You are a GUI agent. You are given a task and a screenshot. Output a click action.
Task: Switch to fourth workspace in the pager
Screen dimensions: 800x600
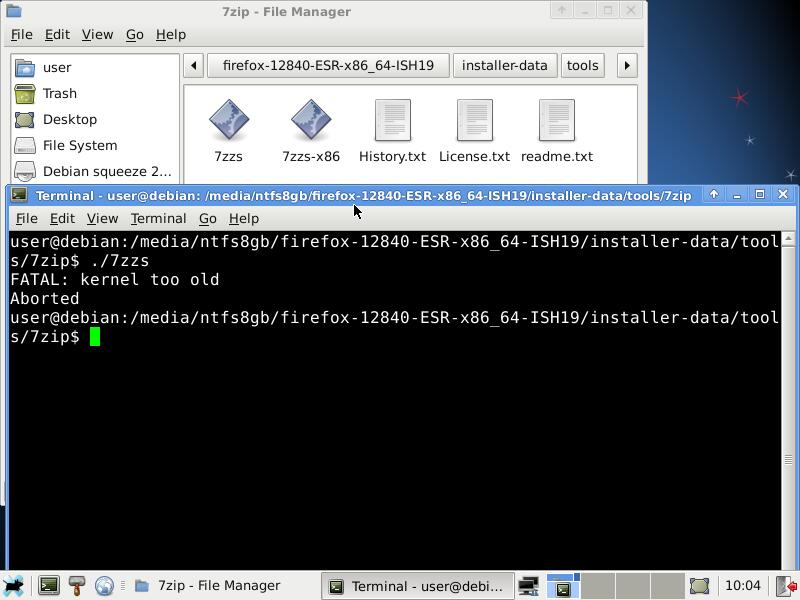667,586
